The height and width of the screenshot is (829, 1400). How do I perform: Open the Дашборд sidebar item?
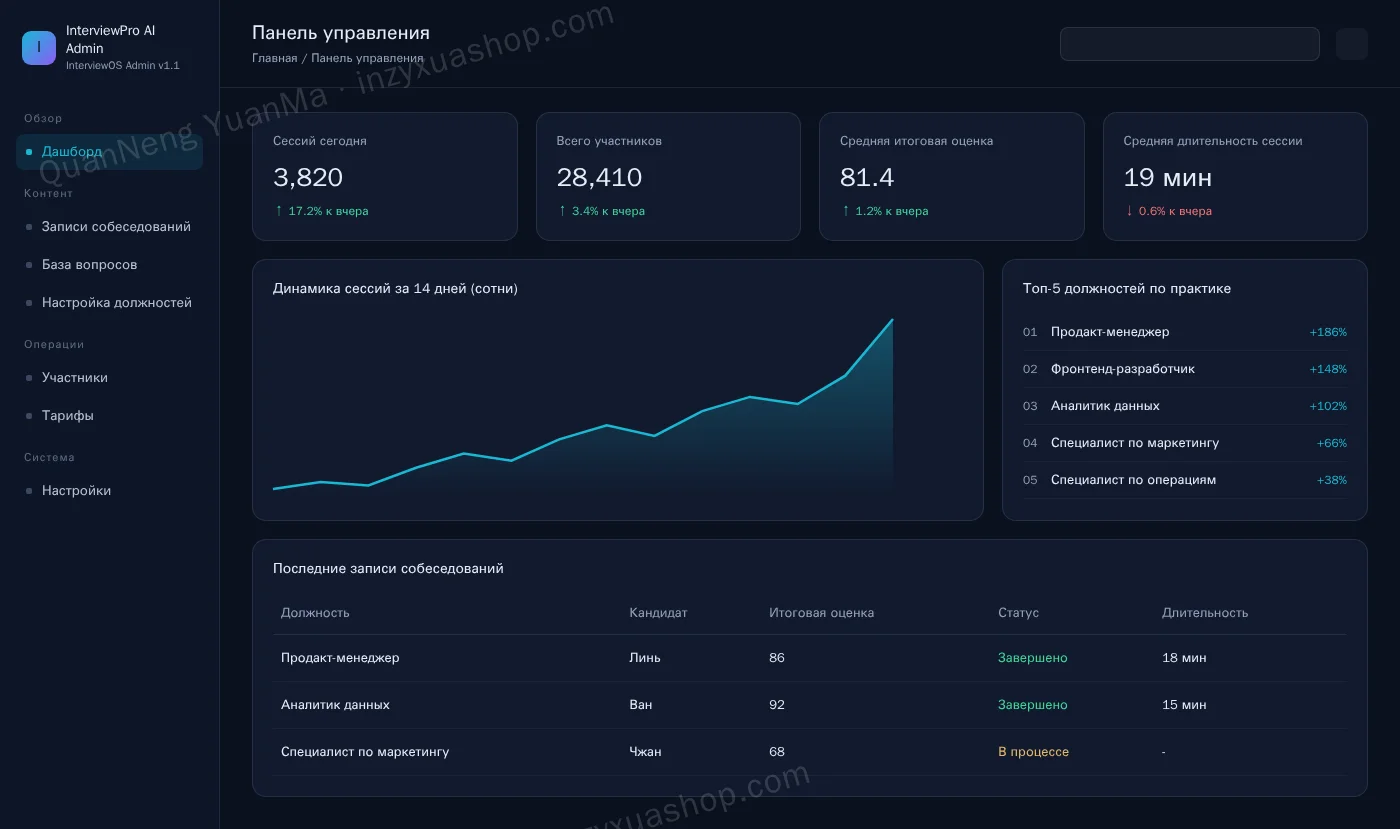coord(110,152)
